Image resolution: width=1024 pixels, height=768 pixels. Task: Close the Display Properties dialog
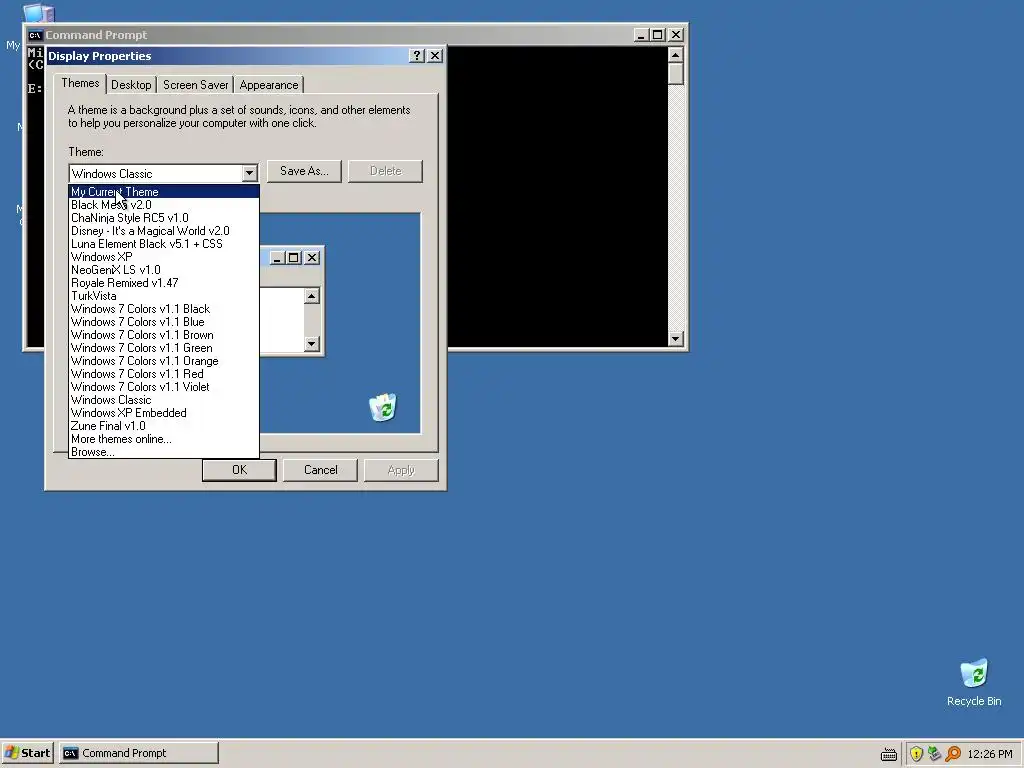pos(435,56)
